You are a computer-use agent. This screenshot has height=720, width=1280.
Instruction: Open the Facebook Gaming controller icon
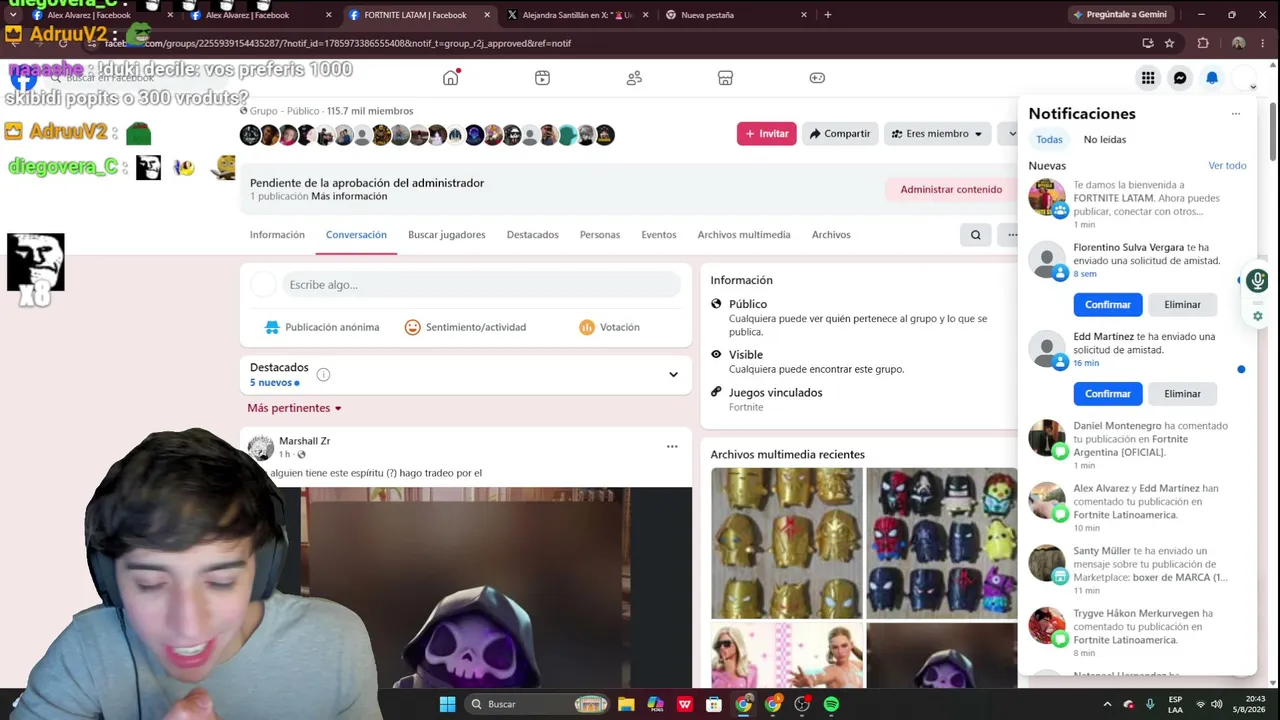coord(817,78)
